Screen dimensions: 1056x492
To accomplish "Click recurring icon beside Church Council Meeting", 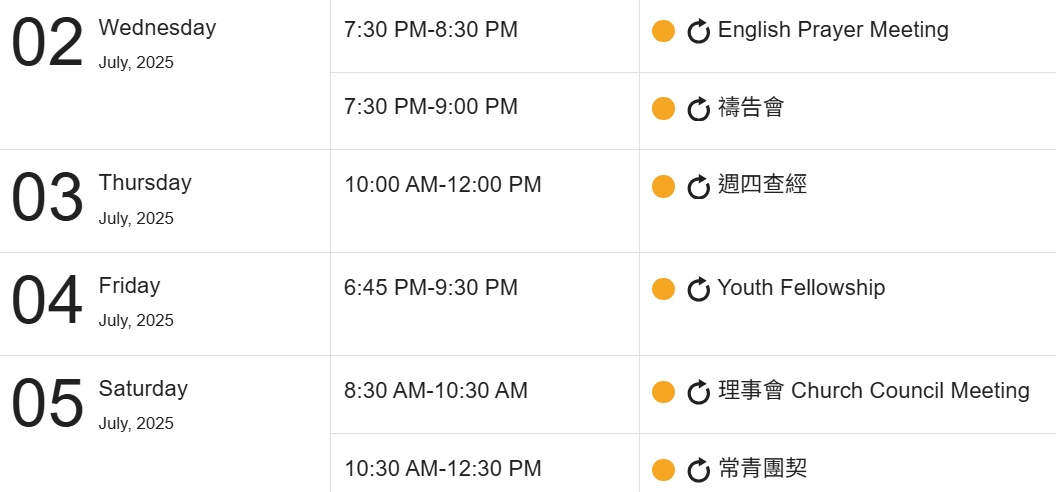I will (x=698, y=392).
